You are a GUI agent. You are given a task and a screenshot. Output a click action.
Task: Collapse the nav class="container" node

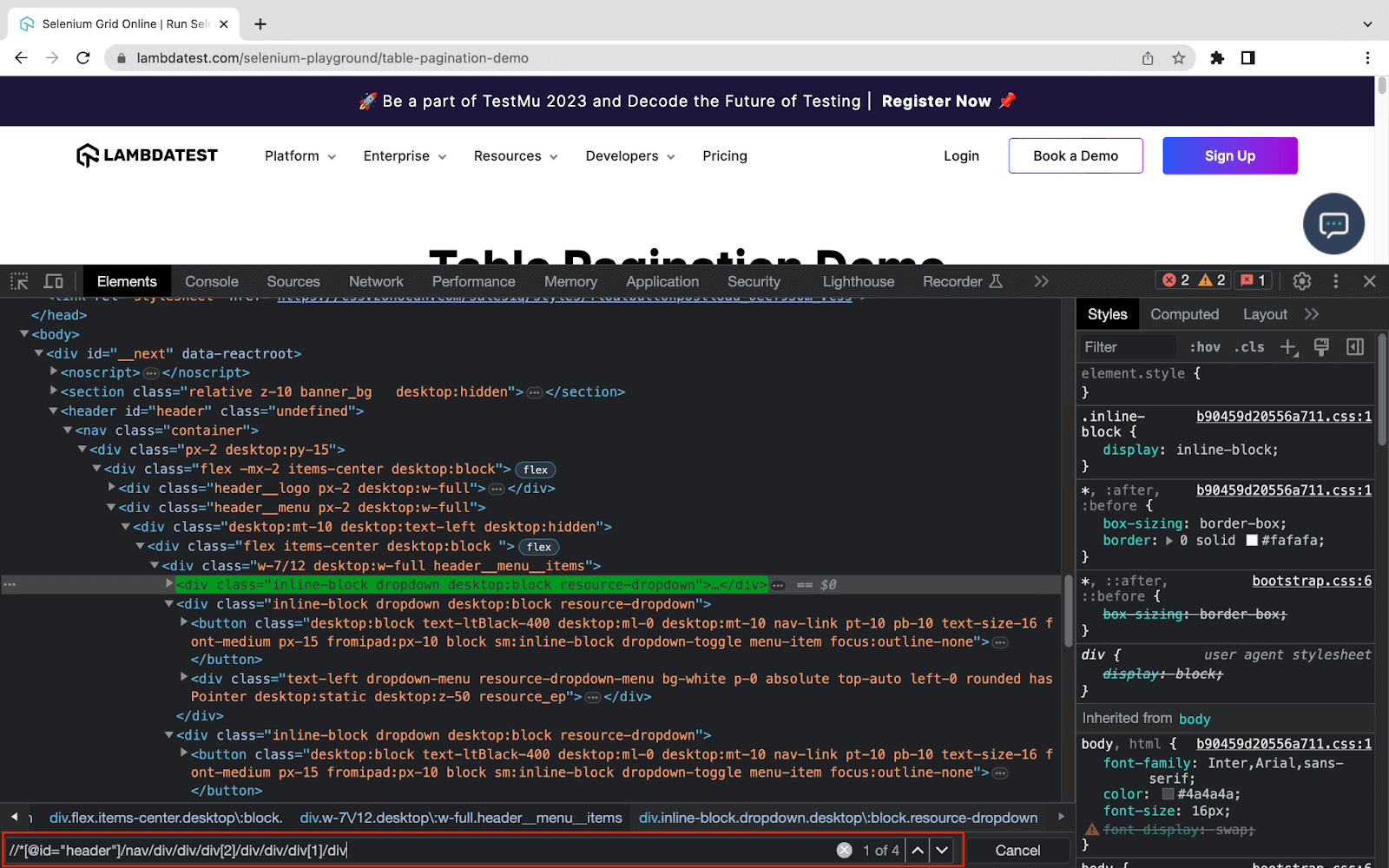tap(68, 430)
